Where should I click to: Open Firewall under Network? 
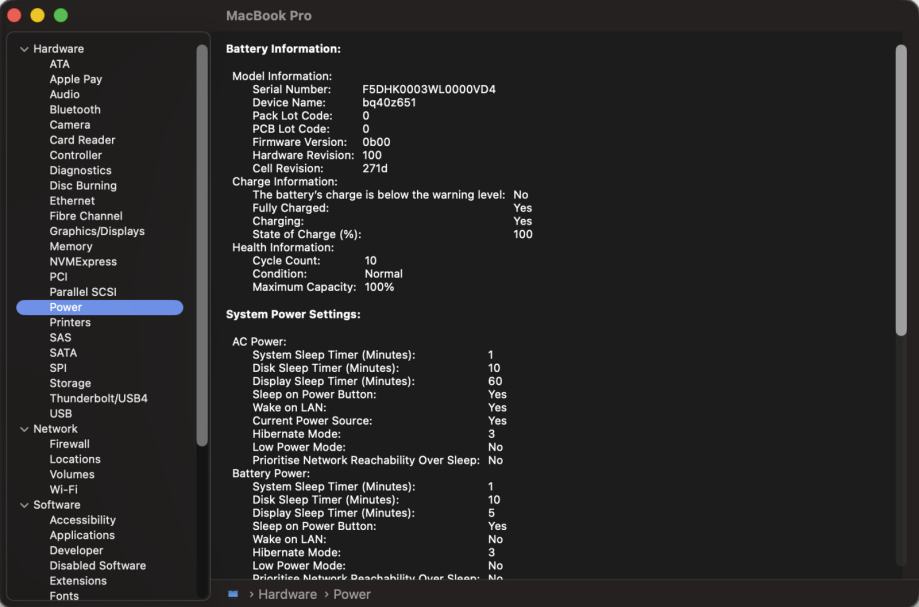click(x=69, y=445)
